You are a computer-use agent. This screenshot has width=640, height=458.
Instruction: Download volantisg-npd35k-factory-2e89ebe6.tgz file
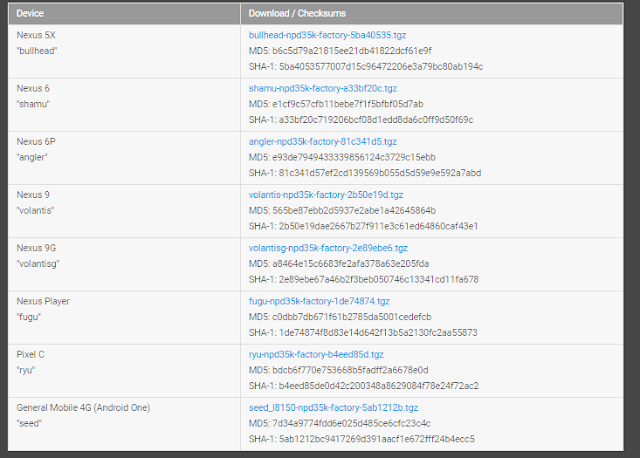click(x=328, y=248)
